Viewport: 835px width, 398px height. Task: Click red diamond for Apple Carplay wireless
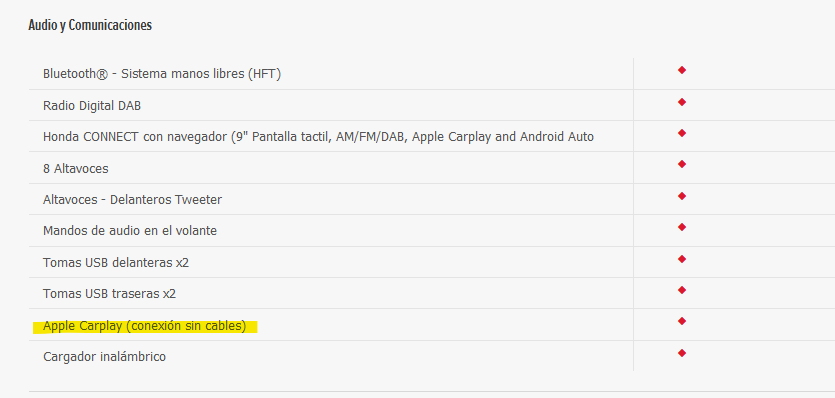click(x=682, y=321)
